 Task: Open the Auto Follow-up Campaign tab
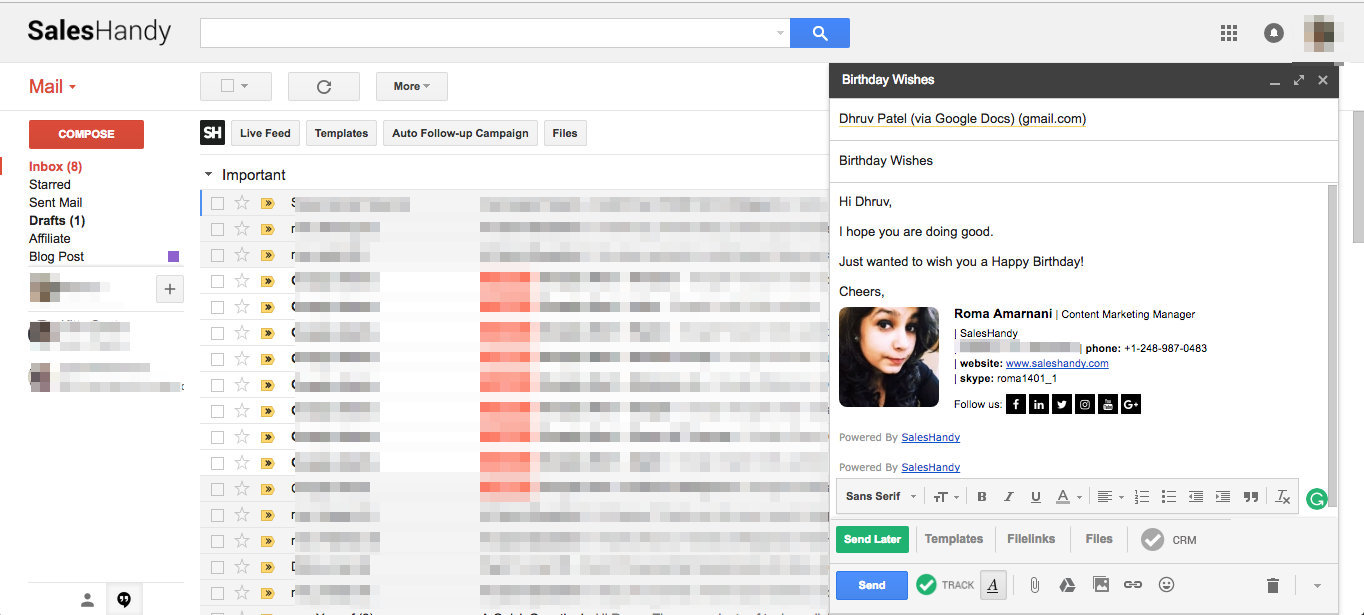[460, 132]
